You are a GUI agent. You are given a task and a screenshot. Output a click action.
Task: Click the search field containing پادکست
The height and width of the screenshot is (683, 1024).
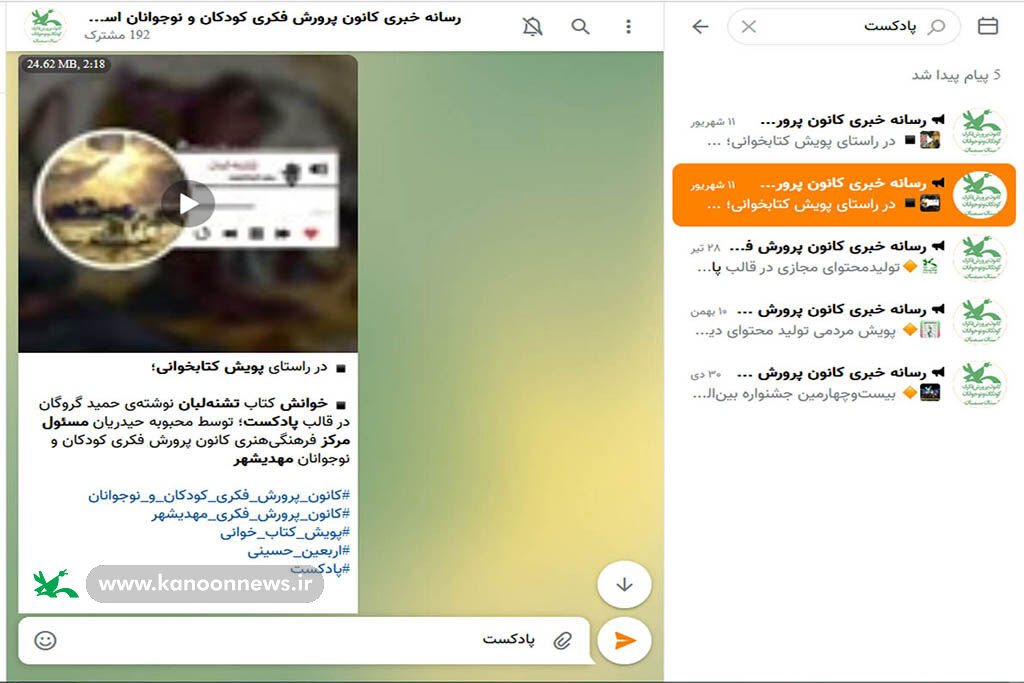tap(860, 27)
